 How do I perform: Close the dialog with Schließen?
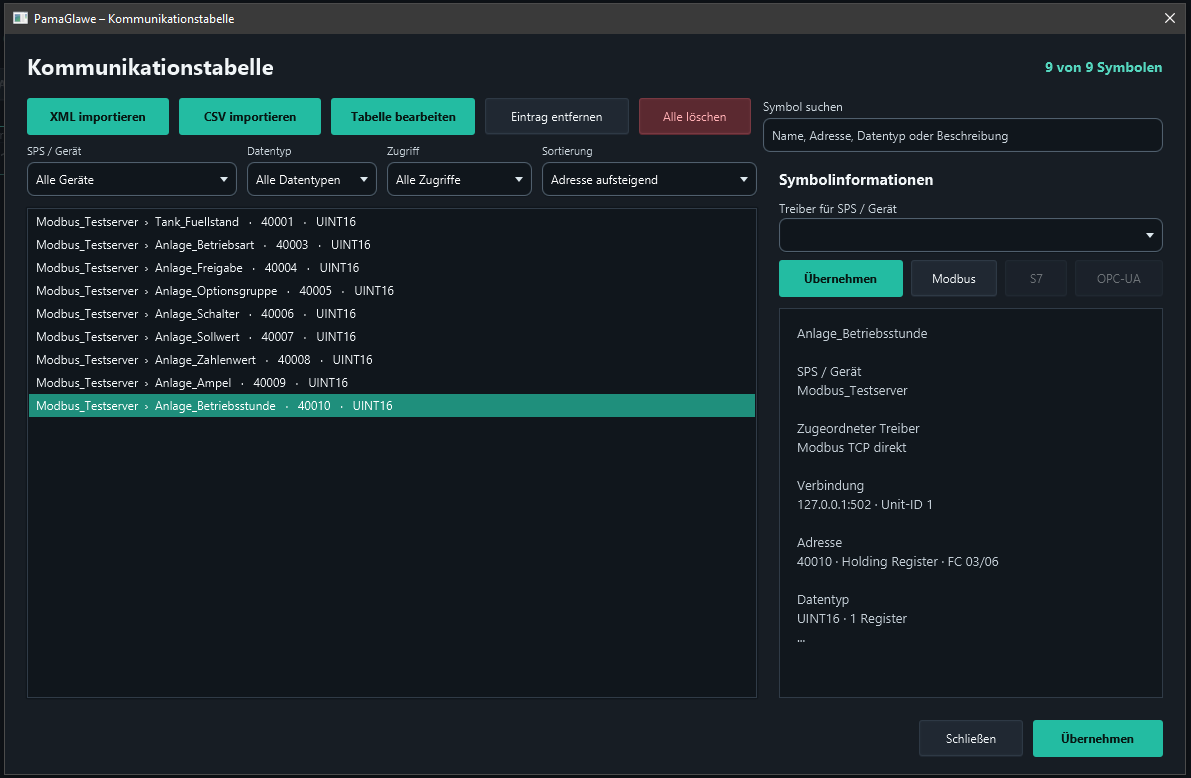tap(971, 738)
